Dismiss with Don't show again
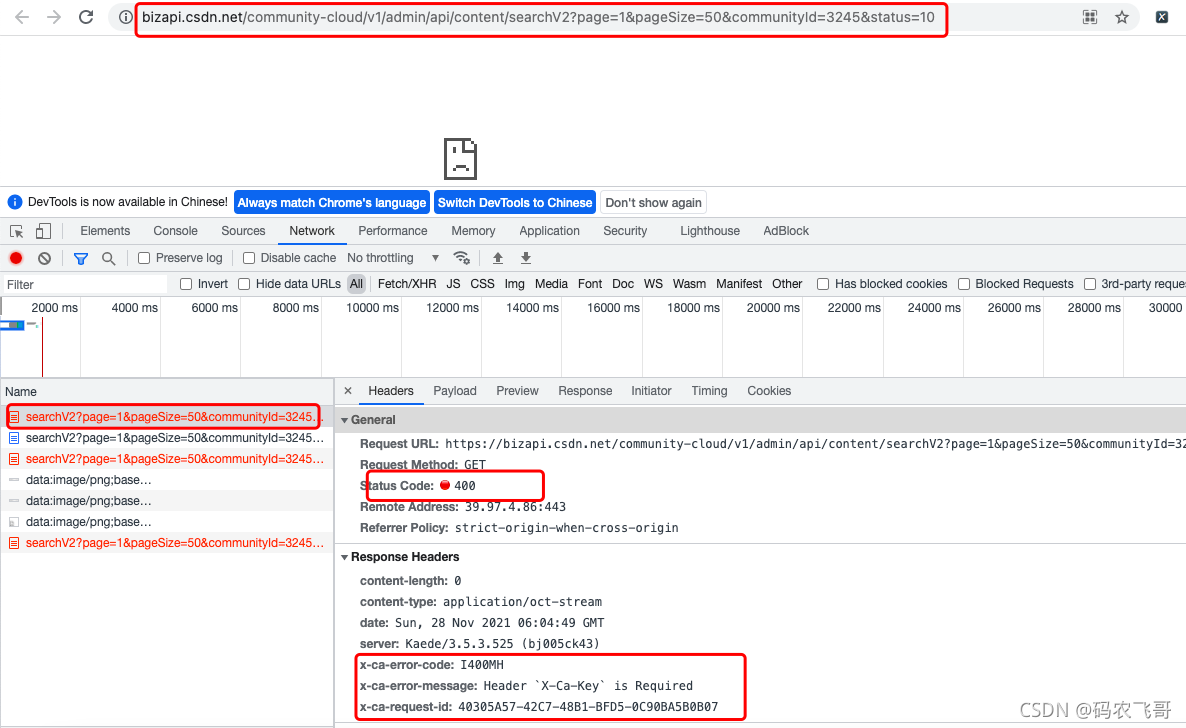Screen dimensions: 1186x728 [654, 203]
